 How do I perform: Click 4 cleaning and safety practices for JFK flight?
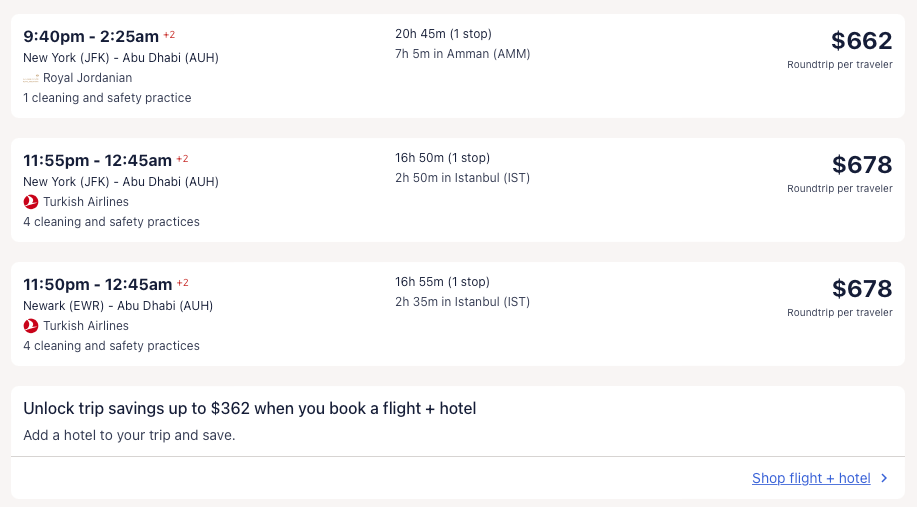[x=111, y=222]
